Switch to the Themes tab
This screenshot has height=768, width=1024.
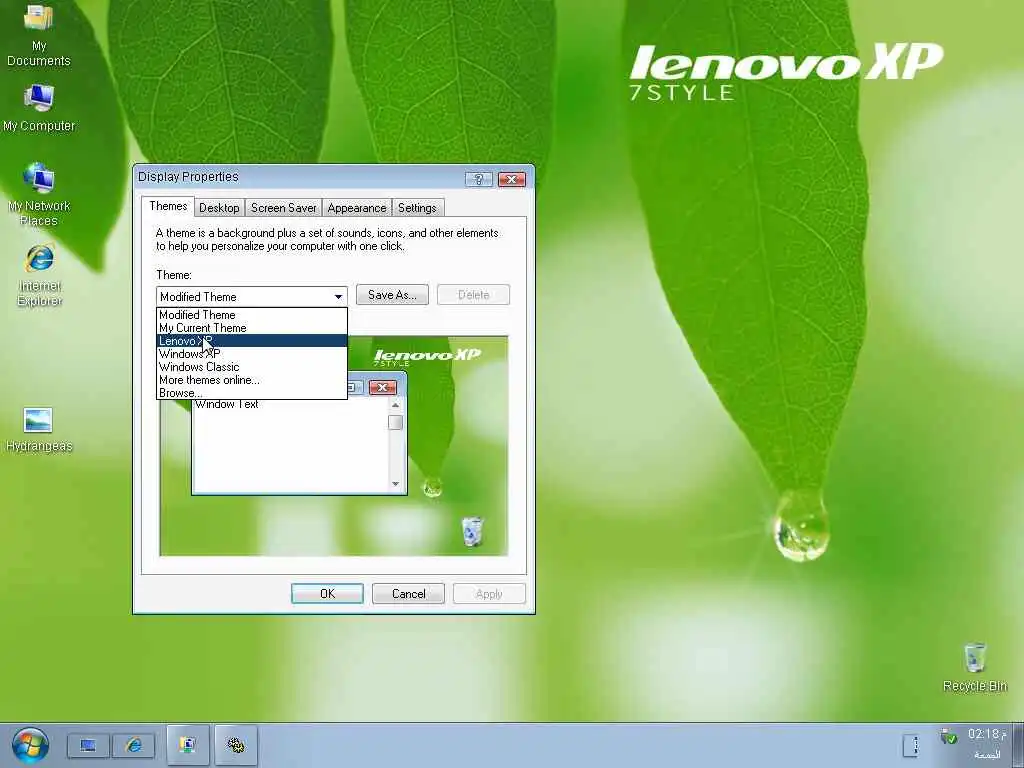[x=168, y=206]
